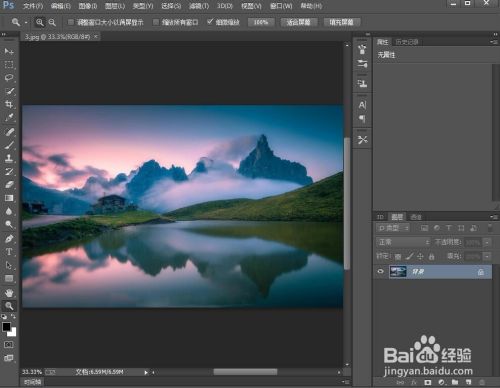Switch to the Channels tab

(x=416, y=217)
